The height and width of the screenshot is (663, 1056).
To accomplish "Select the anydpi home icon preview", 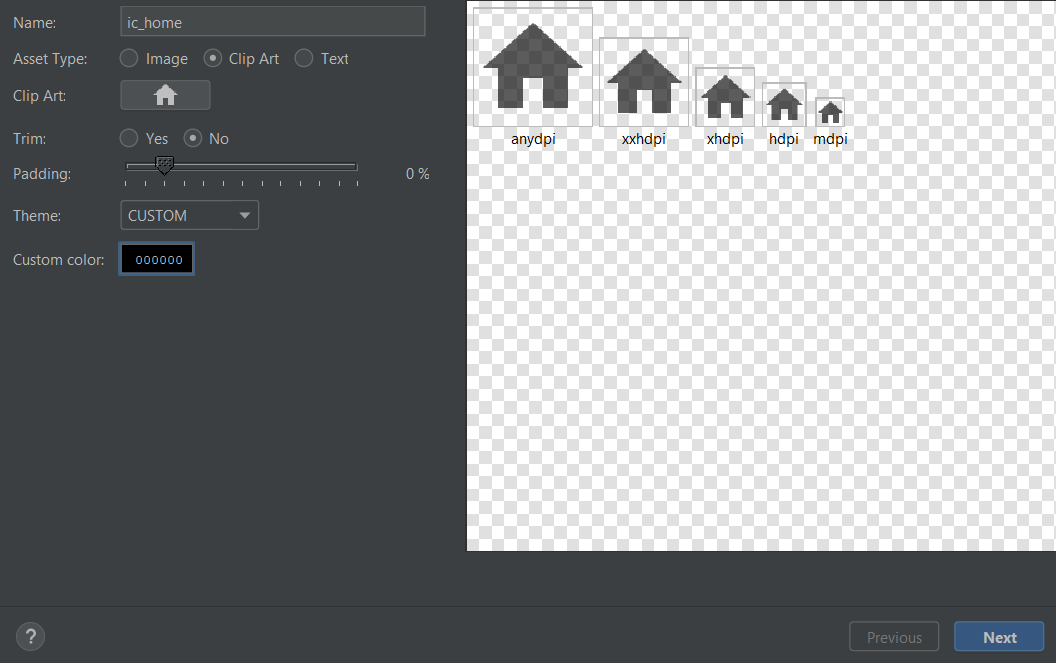I will (533, 67).
